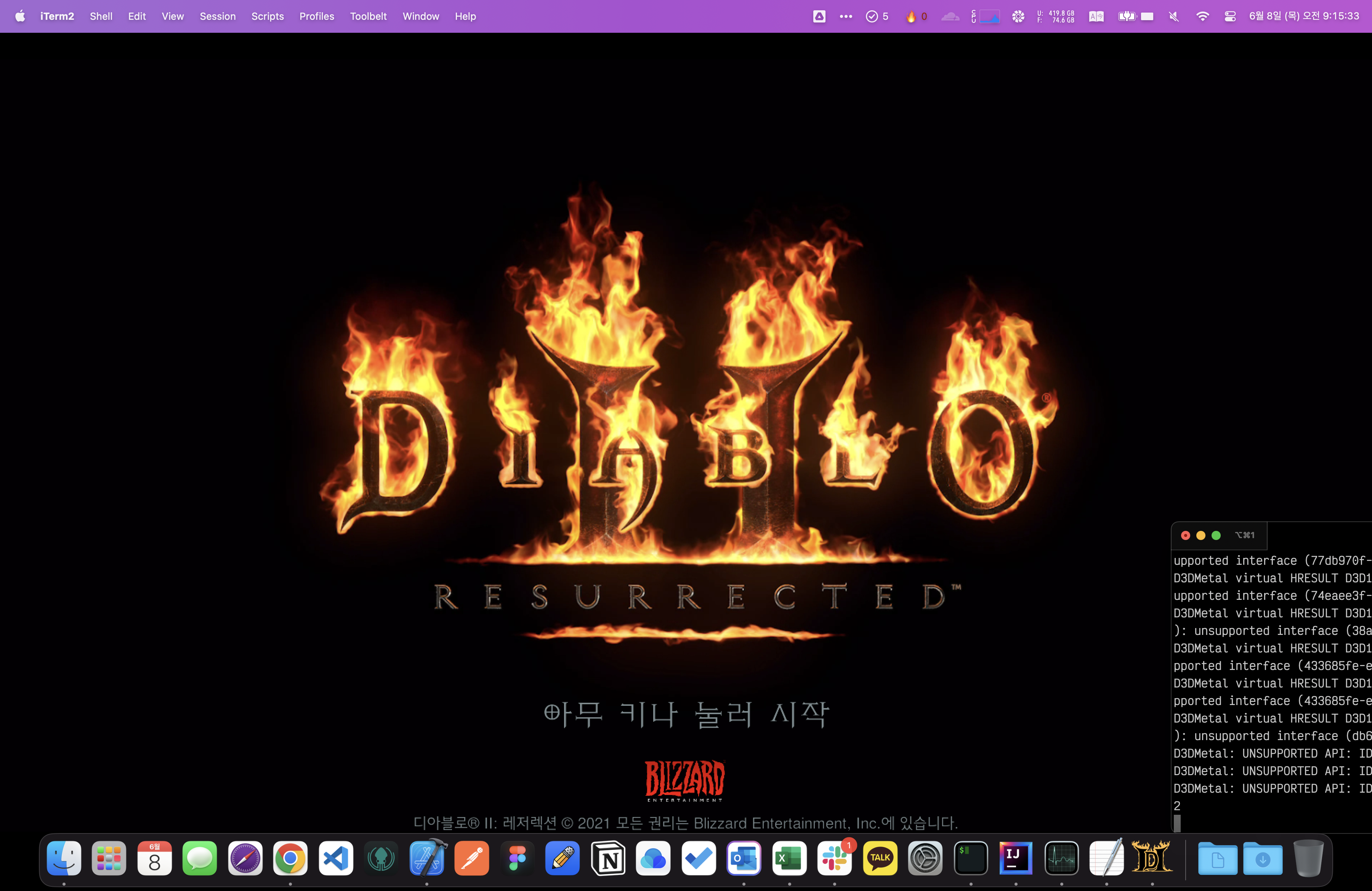Click the Korean press-any-key start prompt
This screenshot has height=891, width=1372.
(x=685, y=714)
